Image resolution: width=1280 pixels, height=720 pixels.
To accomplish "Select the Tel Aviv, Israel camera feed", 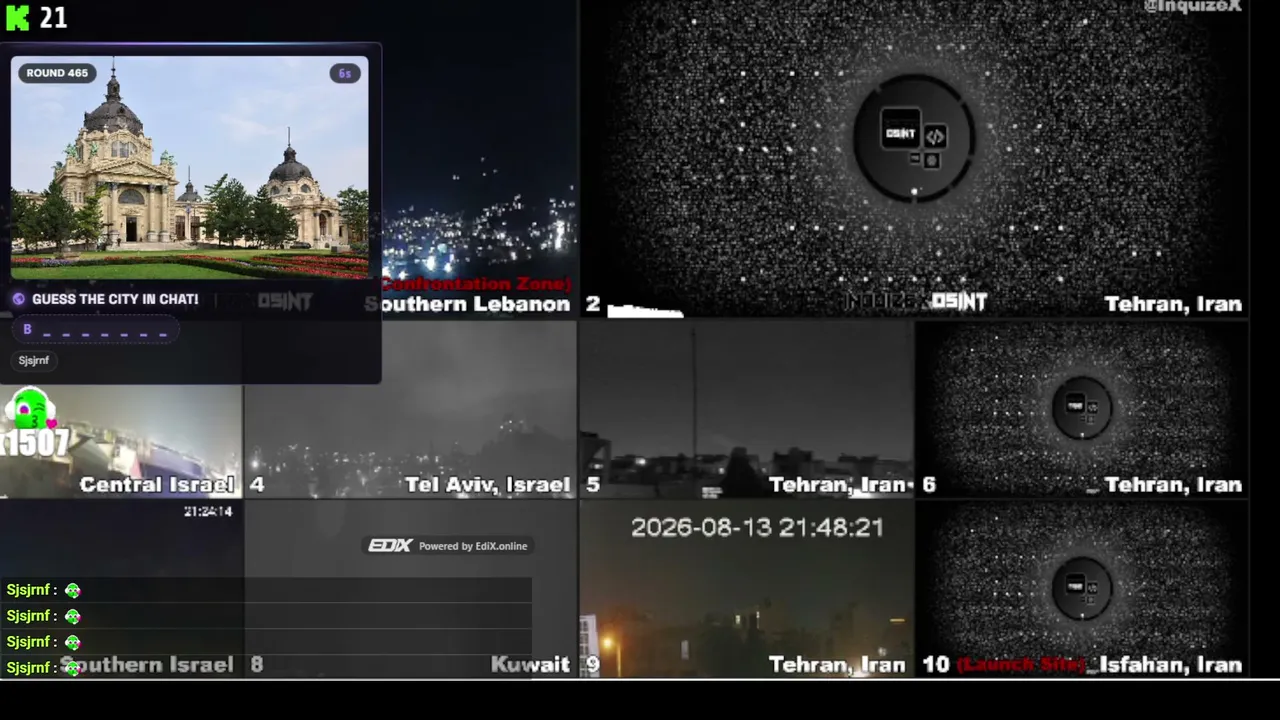I will [410, 408].
